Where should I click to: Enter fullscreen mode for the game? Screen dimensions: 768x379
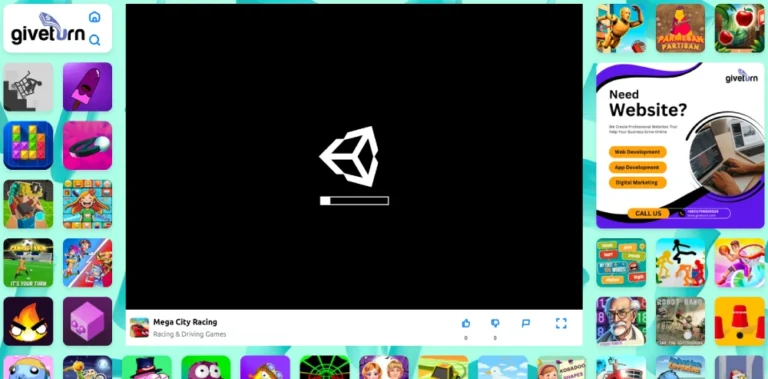(561, 323)
